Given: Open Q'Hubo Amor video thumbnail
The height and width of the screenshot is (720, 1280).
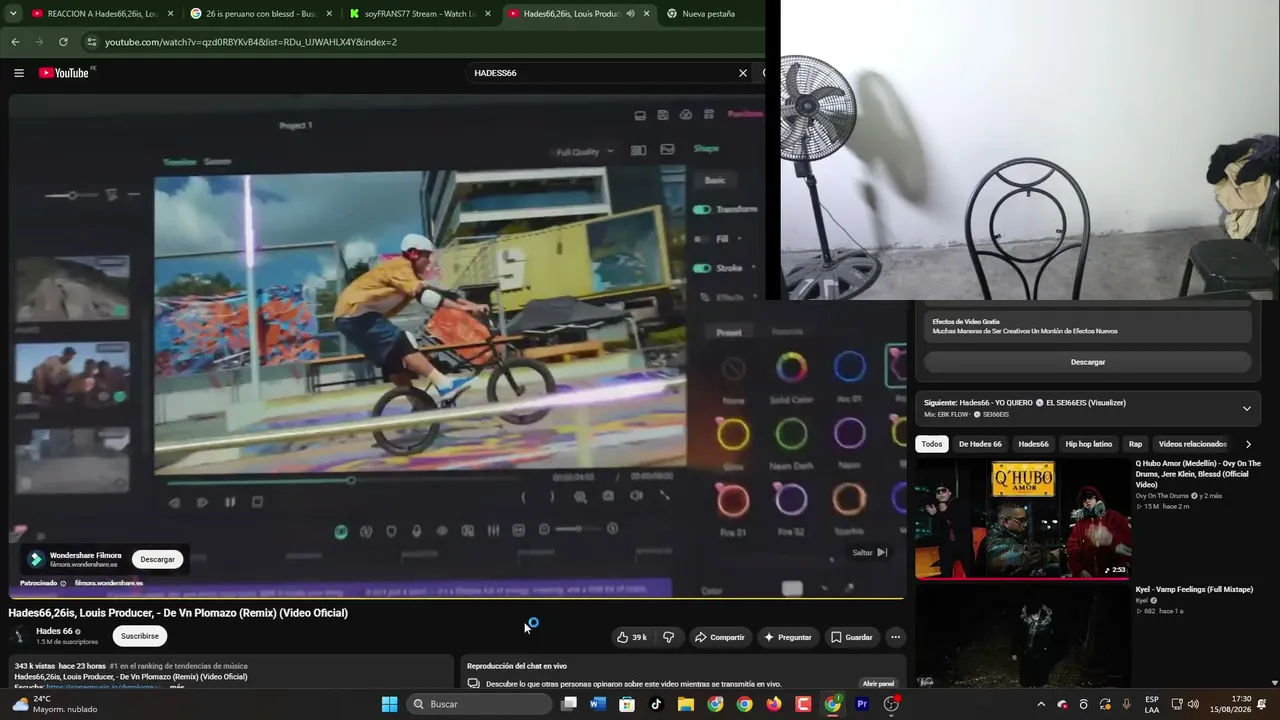Looking at the screenshot, I should click(1022, 518).
